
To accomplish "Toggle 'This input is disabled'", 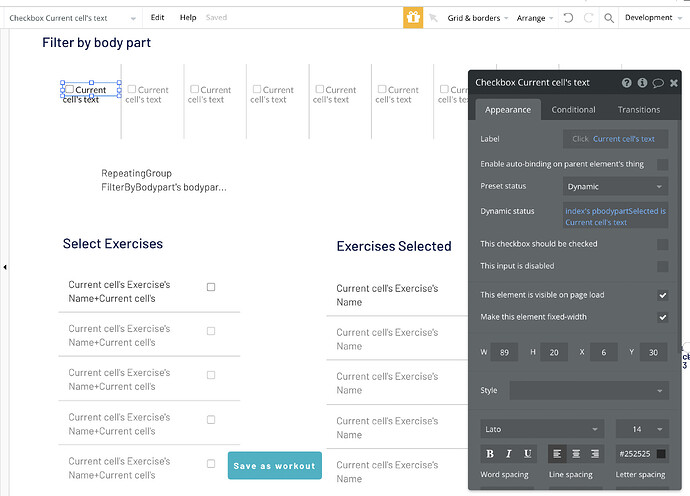I will tap(662, 266).
